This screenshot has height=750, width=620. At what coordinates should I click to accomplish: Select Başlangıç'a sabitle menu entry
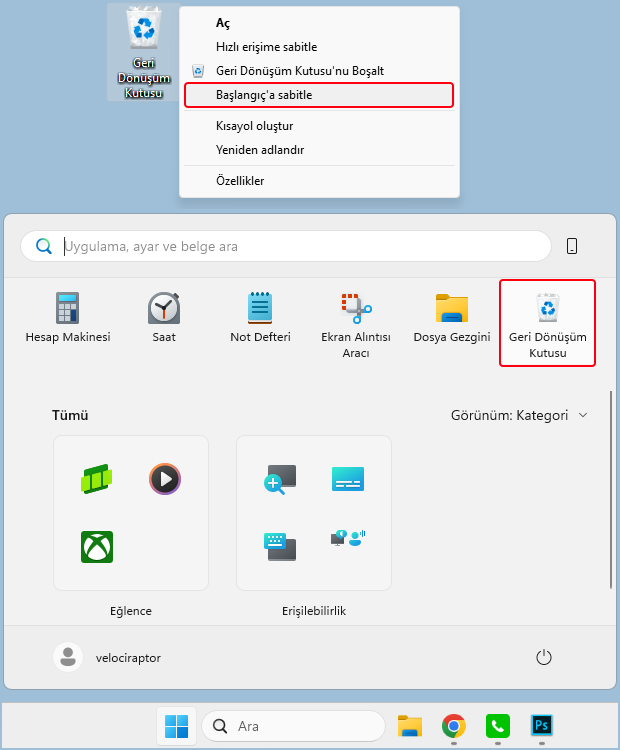click(319, 95)
